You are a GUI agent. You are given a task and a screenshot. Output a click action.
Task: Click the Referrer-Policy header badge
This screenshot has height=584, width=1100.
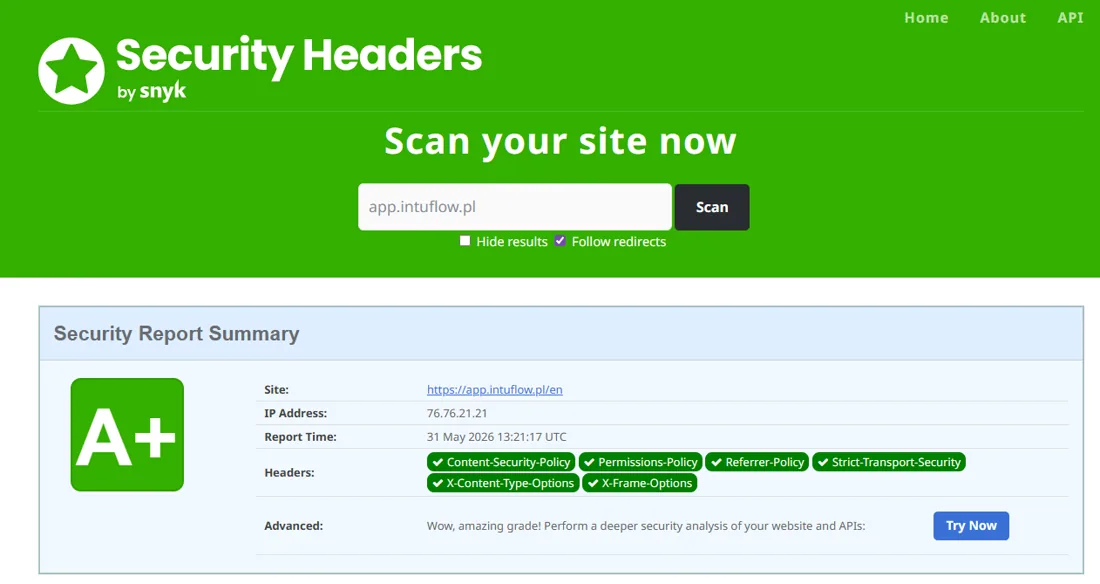point(757,462)
